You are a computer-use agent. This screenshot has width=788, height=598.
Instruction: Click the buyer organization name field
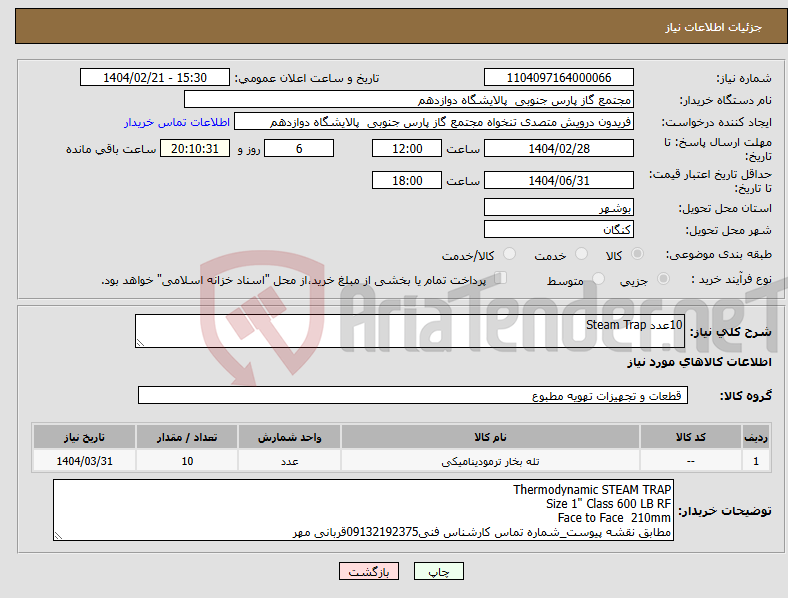pyautogui.click(x=409, y=99)
